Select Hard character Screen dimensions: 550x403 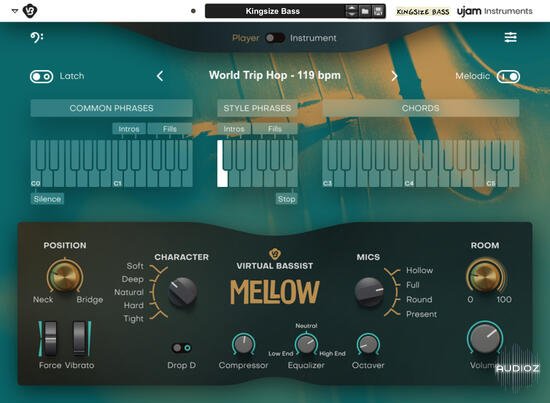[134, 305]
